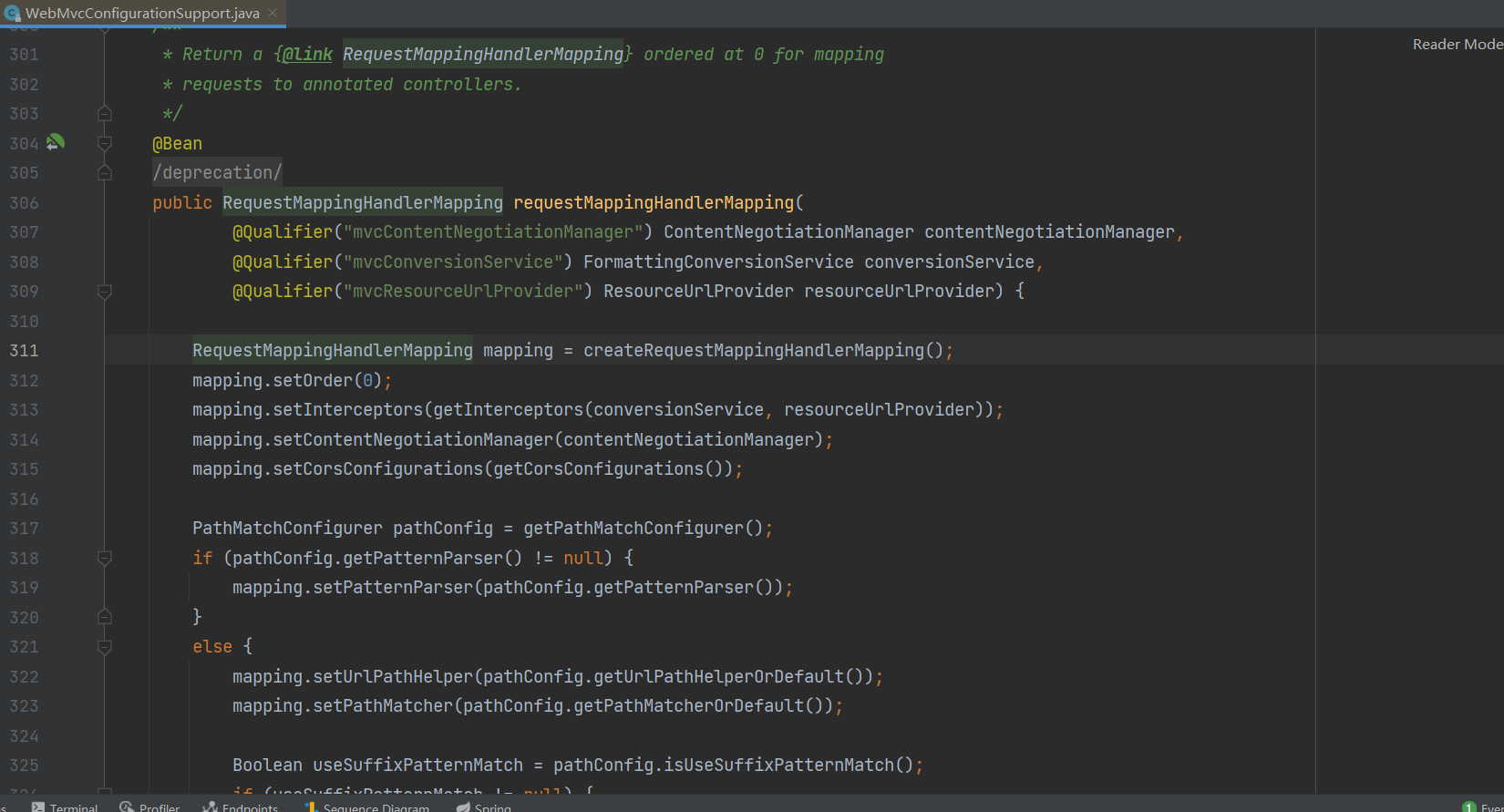Image resolution: width=1504 pixels, height=812 pixels.
Task: Click getInterceptors call on line 313
Action: tap(508, 409)
